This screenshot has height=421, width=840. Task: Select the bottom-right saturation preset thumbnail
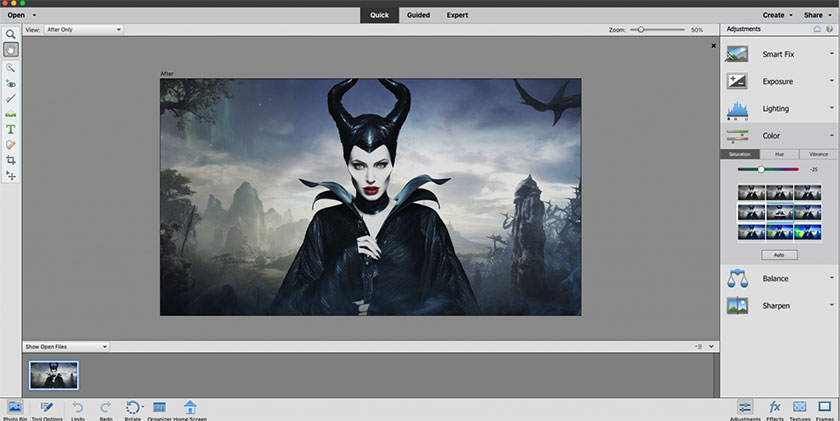[807, 232]
